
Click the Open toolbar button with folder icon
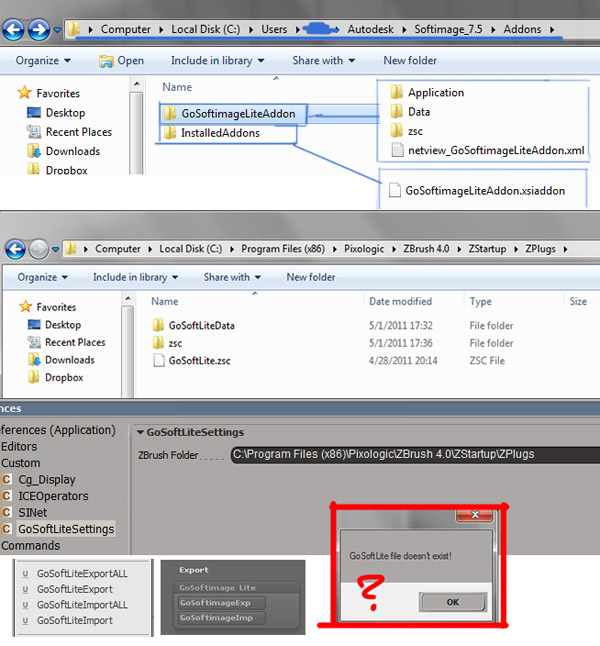[x=122, y=61]
